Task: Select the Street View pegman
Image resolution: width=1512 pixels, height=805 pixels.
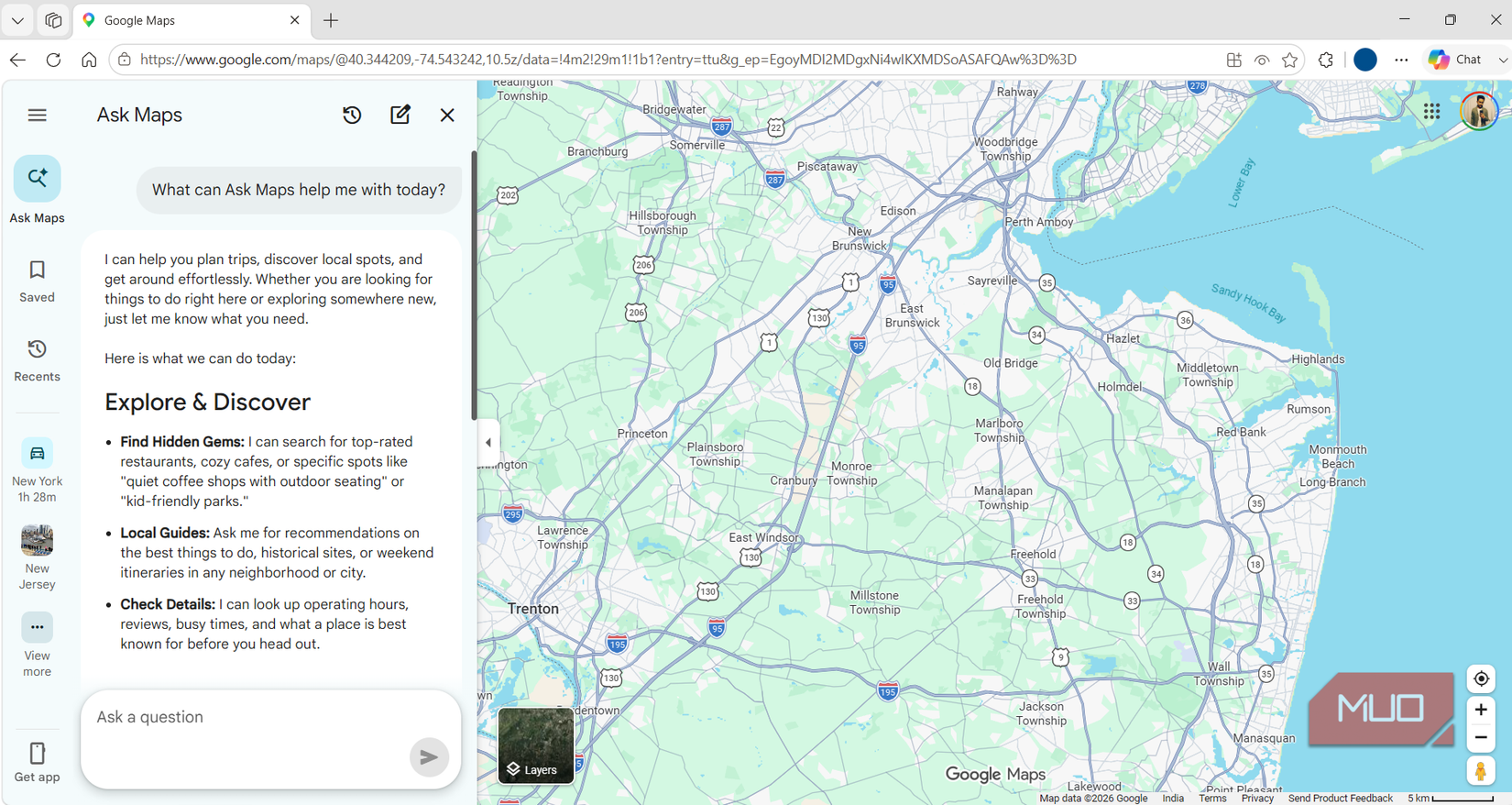Action: [x=1481, y=771]
